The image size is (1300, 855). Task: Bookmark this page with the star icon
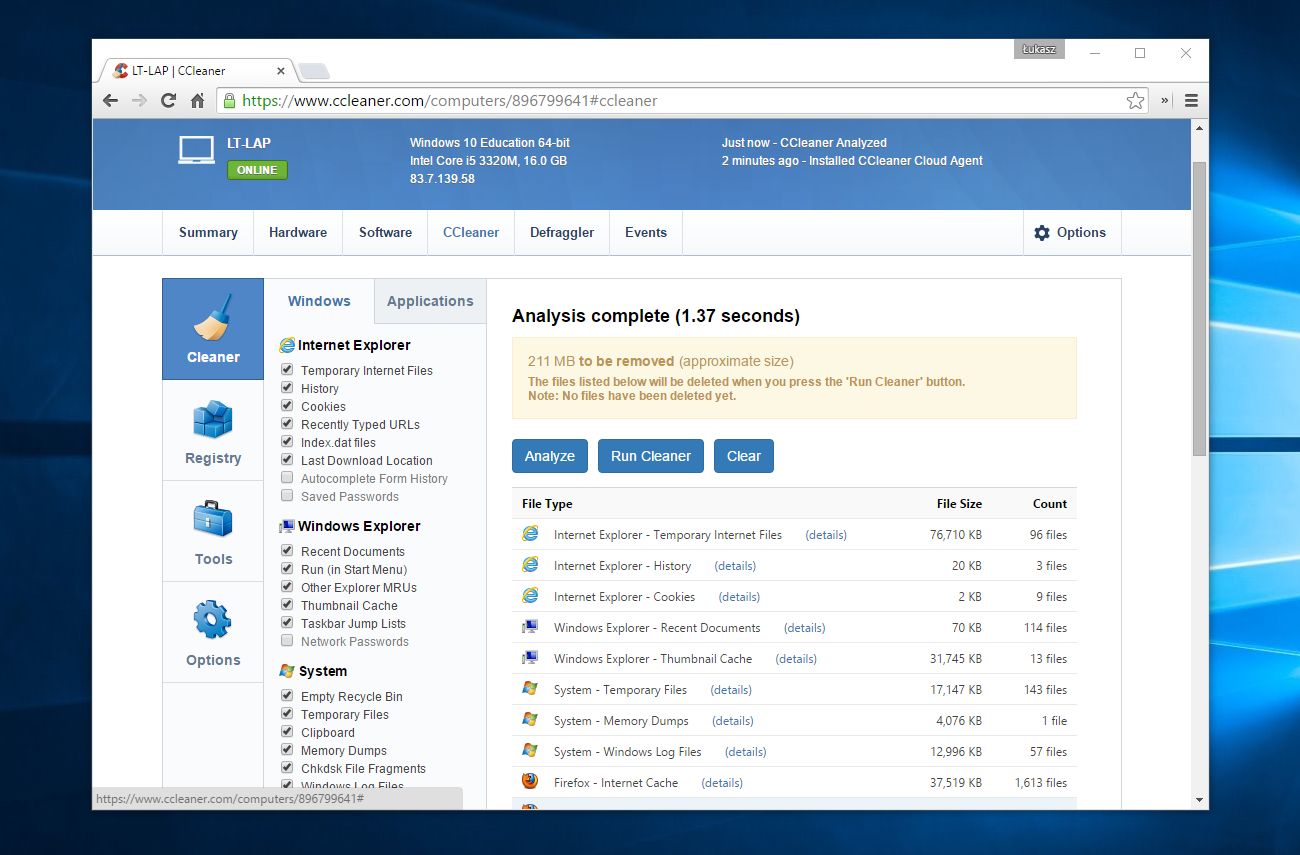point(1135,100)
